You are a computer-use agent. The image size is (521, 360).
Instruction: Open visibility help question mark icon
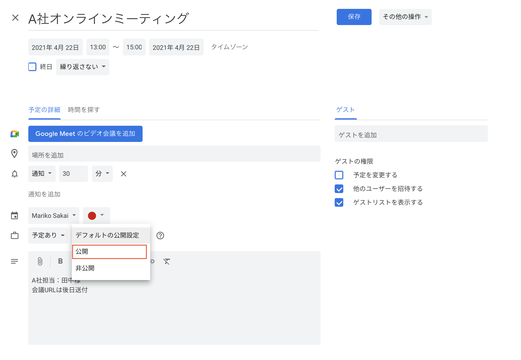160,236
